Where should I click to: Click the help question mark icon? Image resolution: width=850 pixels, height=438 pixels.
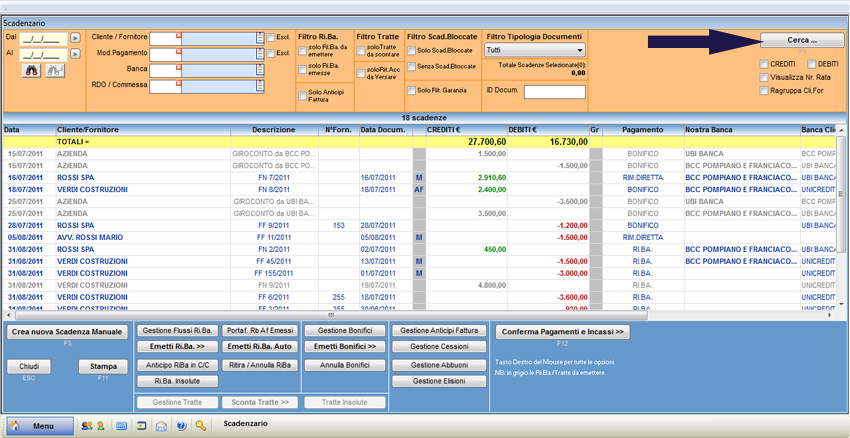tap(182, 426)
